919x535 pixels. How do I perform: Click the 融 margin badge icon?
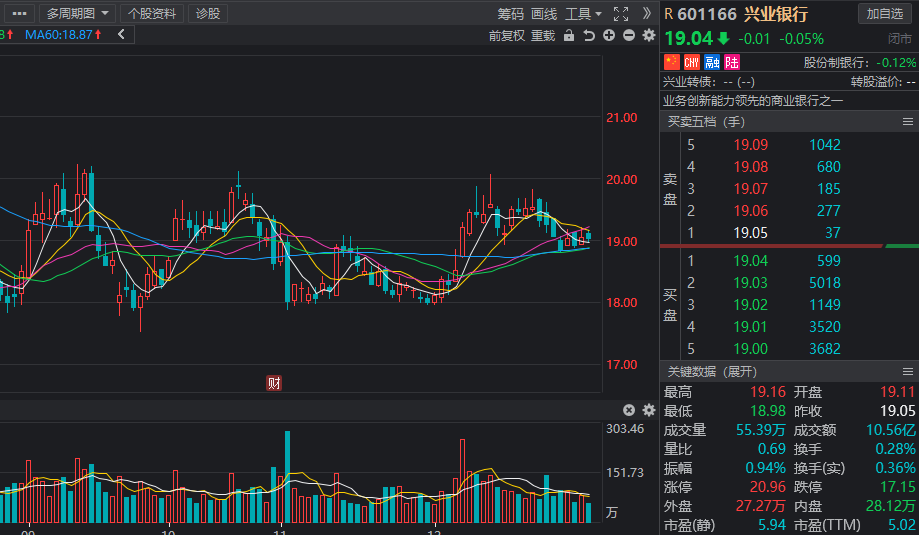tap(712, 62)
